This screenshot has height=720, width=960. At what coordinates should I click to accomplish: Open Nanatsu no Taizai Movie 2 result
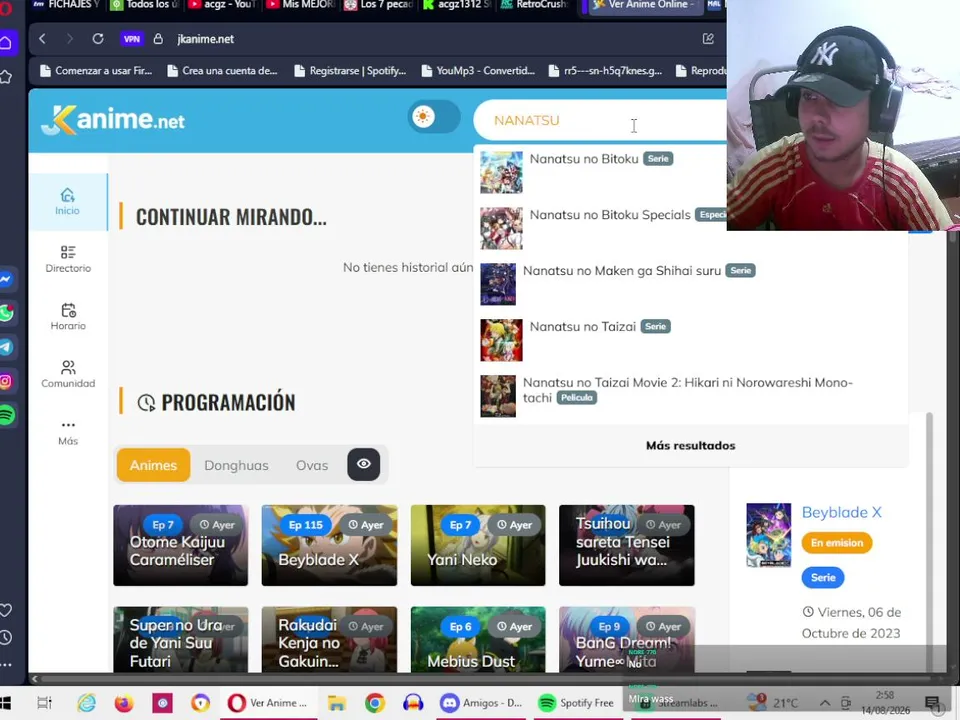point(691,396)
